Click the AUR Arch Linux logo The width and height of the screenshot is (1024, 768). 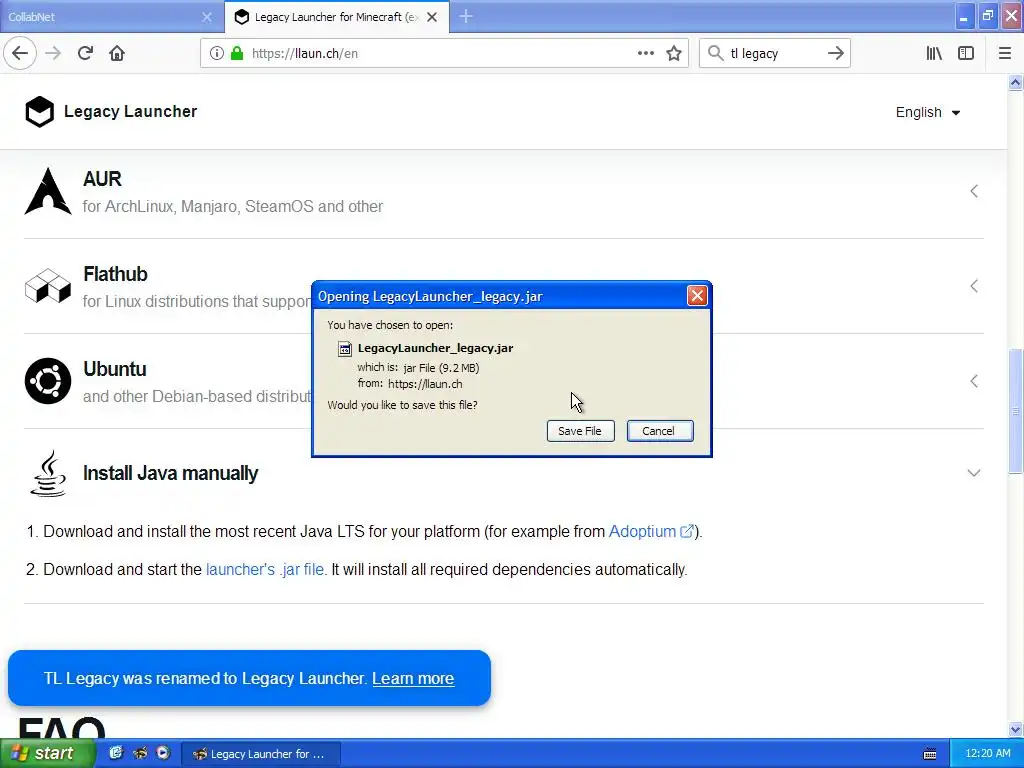[x=48, y=191]
